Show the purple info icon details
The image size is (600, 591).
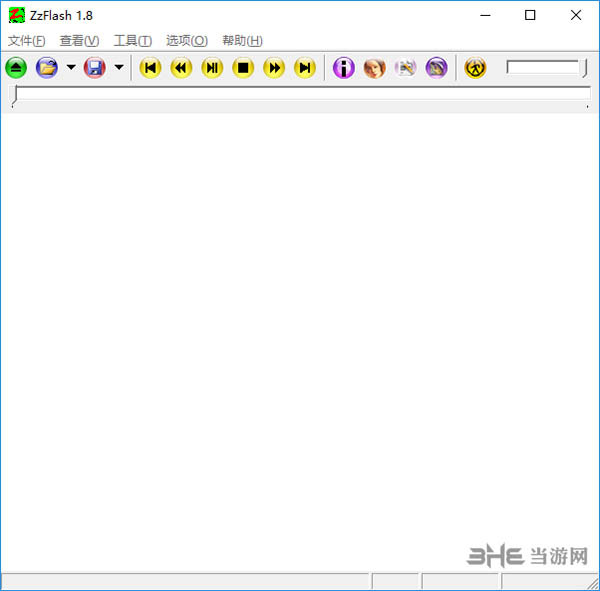(344, 68)
